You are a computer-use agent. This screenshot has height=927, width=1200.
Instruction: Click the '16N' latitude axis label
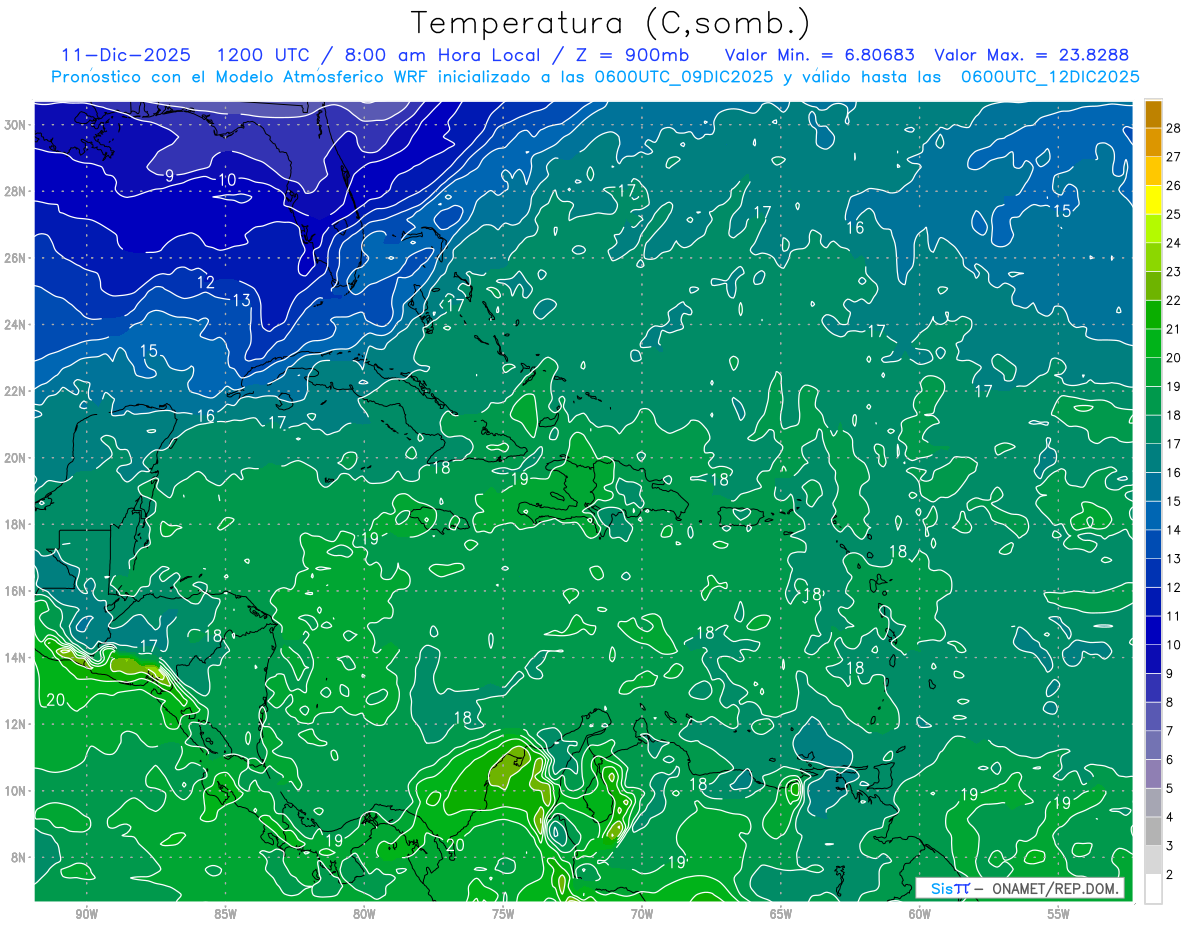[x=15, y=591]
